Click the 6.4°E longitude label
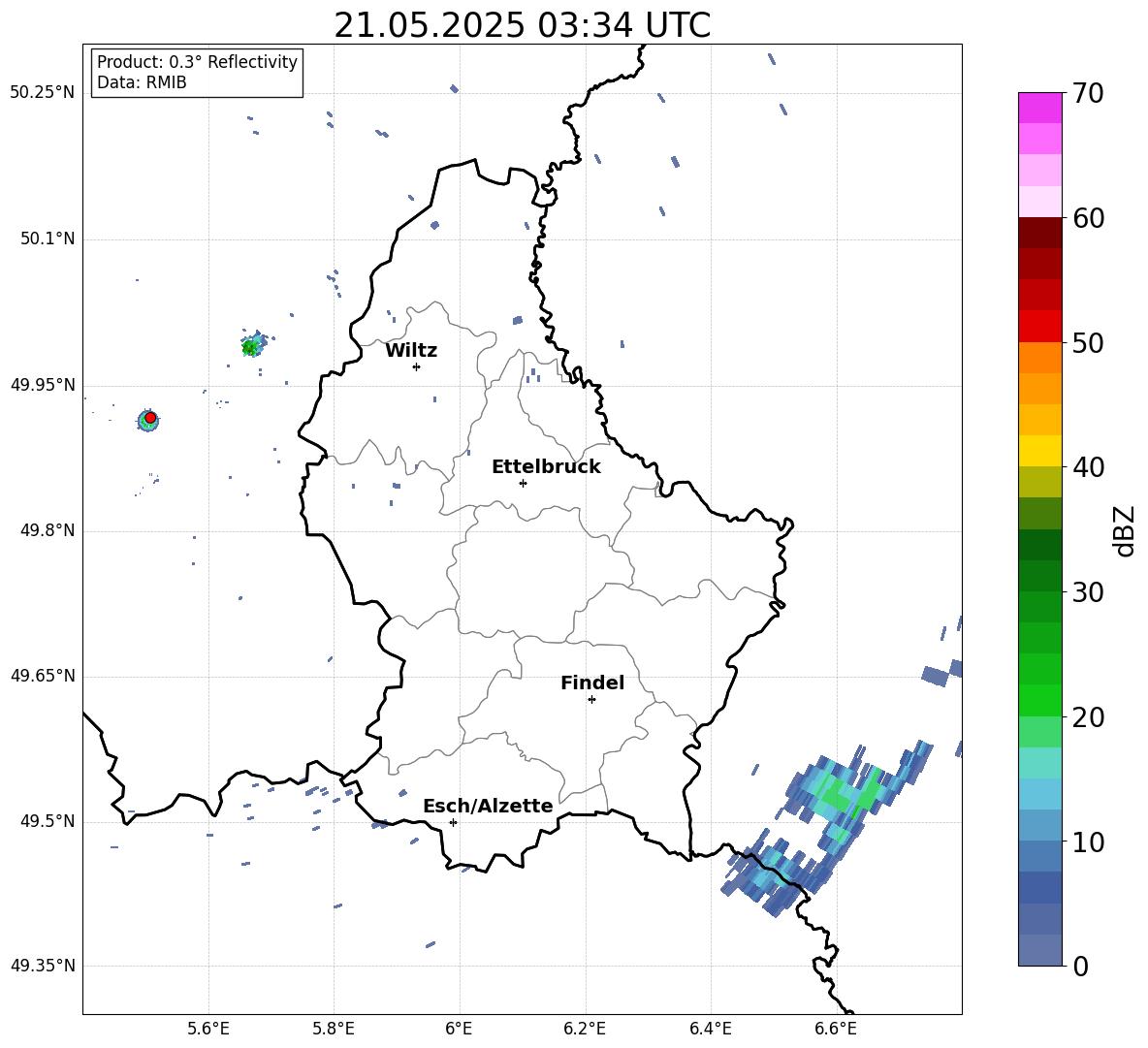 [x=710, y=1030]
